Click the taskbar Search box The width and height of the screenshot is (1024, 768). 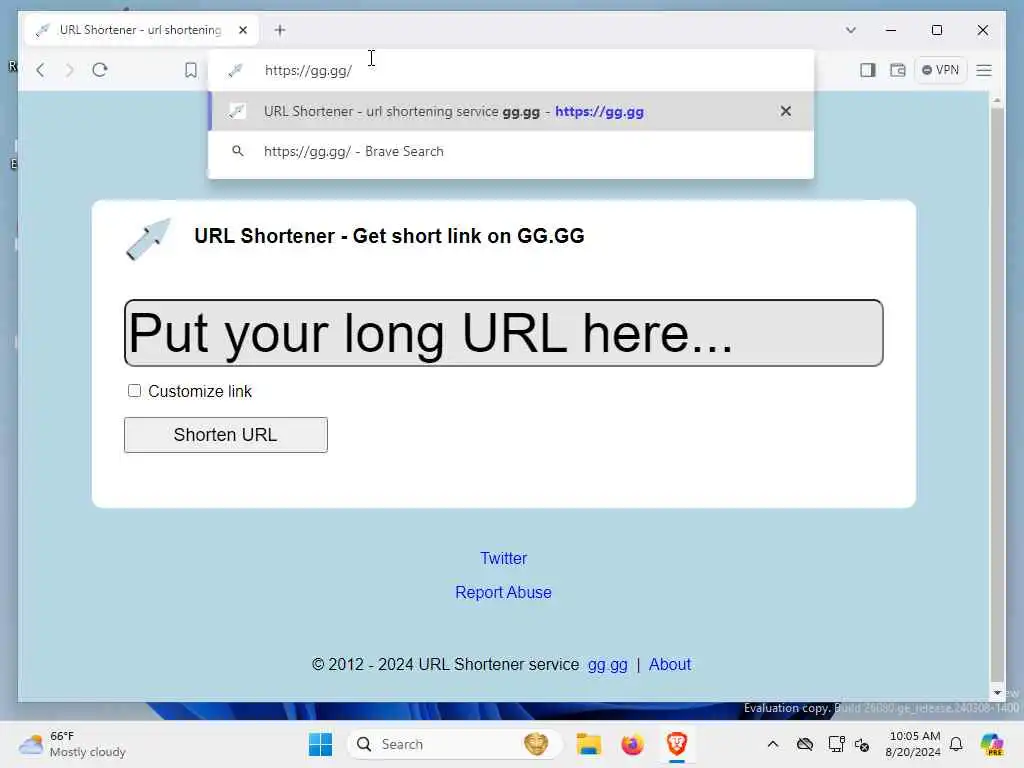455,744
